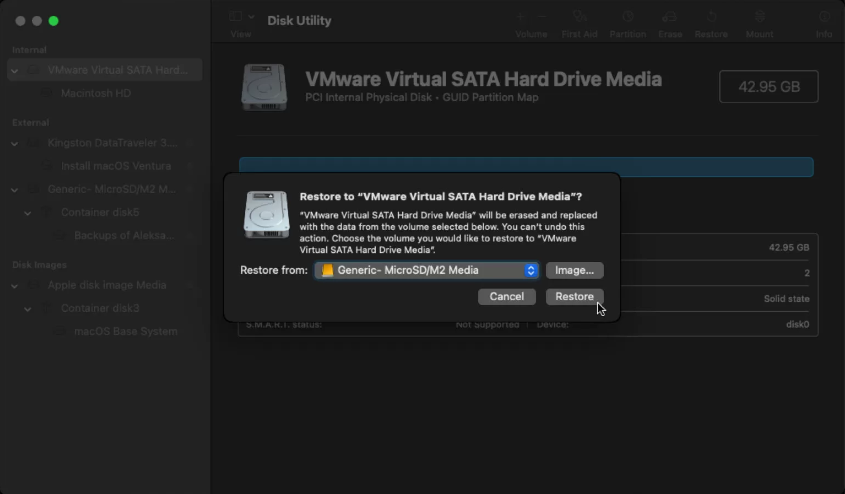Click the Kingston DataTraveler drive icon
The width and height of the screenshot is (845, 494).
tap(33, 143)
